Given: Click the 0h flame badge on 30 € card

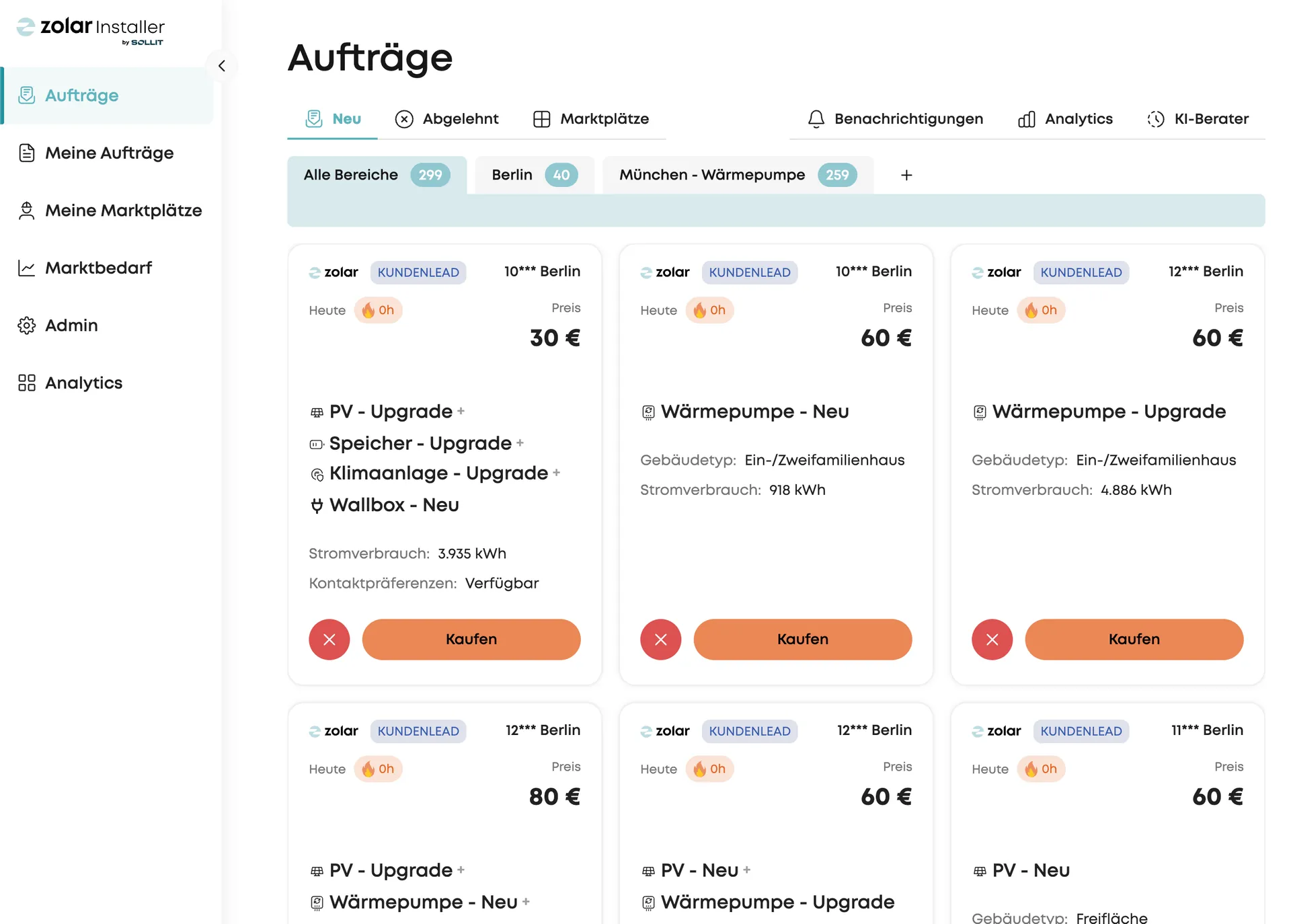Looking at the screenshot, I should (x=378, y=310).
